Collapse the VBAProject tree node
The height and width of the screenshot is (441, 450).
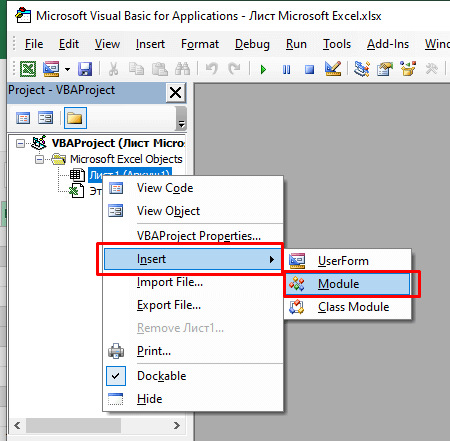[x=20, y=144]
